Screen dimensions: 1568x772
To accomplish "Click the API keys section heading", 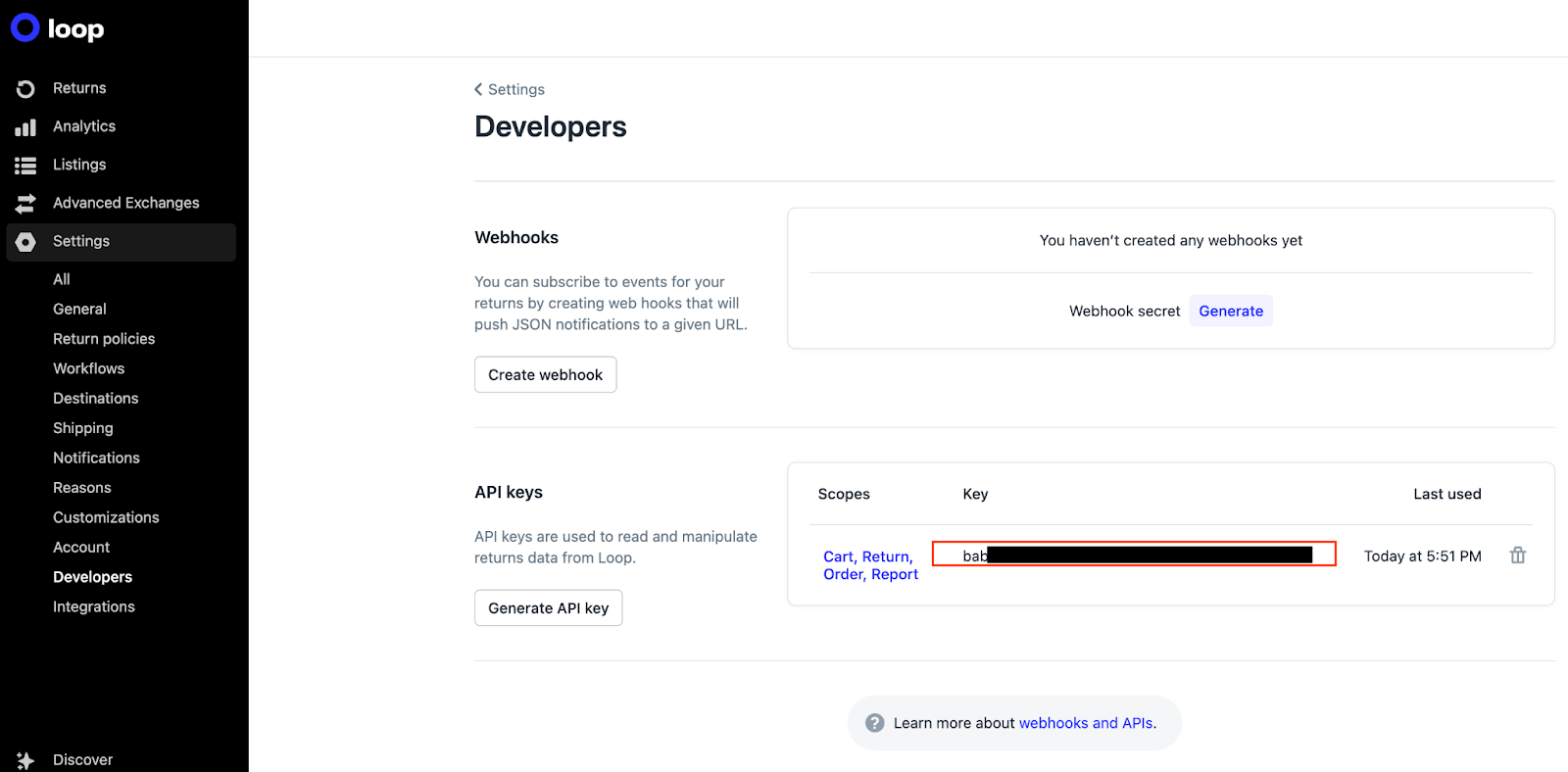I will [x=509, y=492].
